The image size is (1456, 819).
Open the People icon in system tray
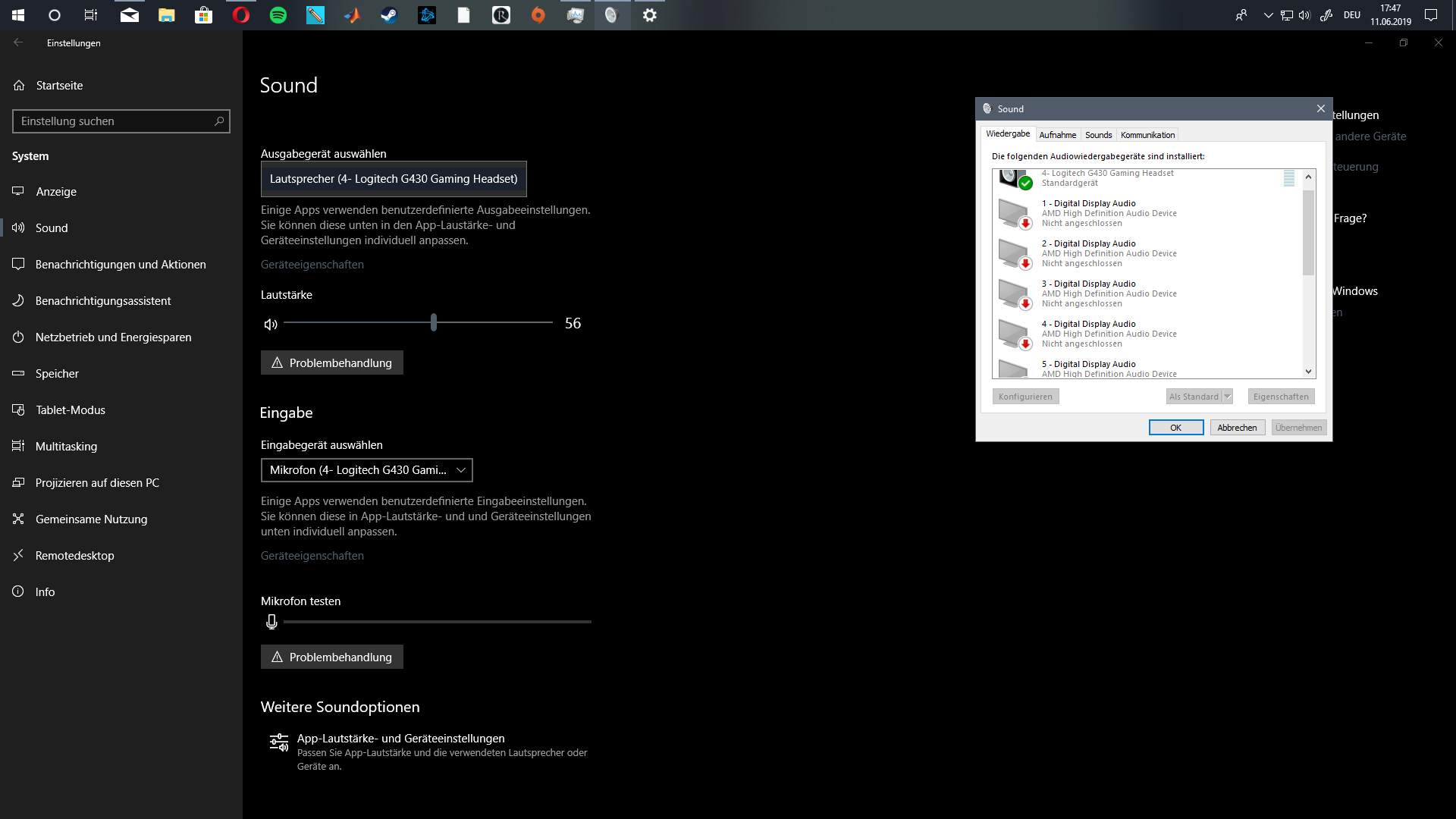click(x=1241, y=14)
